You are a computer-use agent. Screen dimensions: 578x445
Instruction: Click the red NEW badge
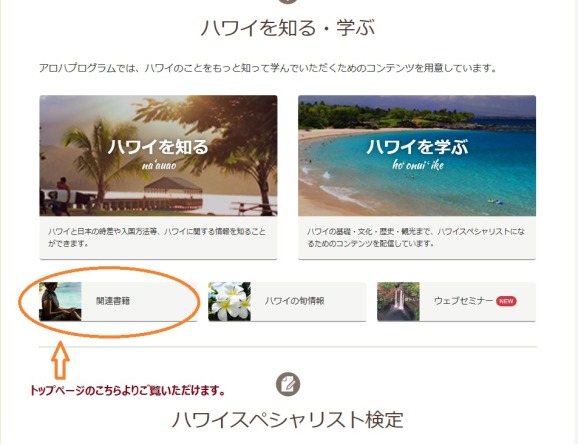click(506, 301)
